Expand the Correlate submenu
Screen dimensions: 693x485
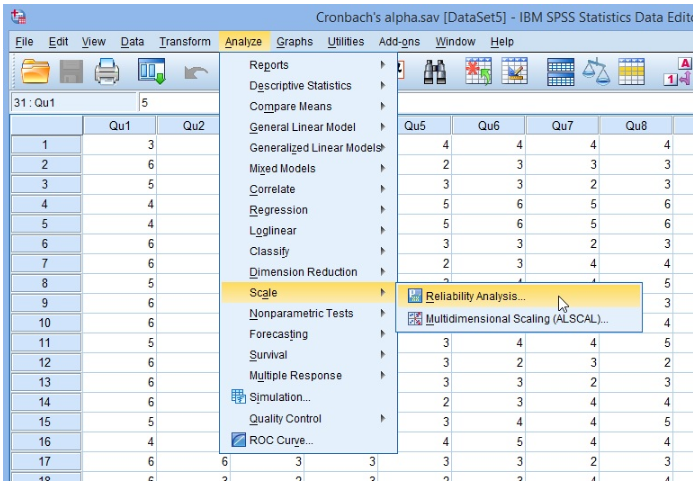tap(308, 189)
